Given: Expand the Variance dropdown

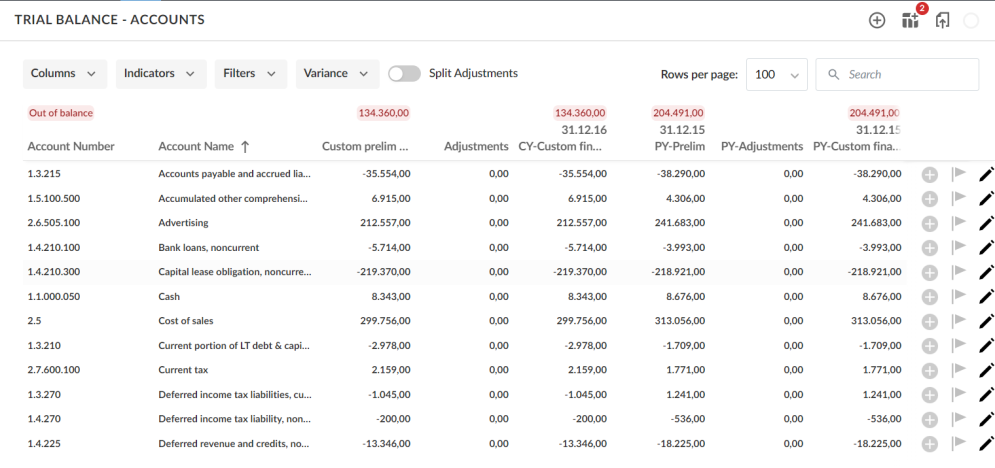Looking at the screenshot, I should point(337,74).
